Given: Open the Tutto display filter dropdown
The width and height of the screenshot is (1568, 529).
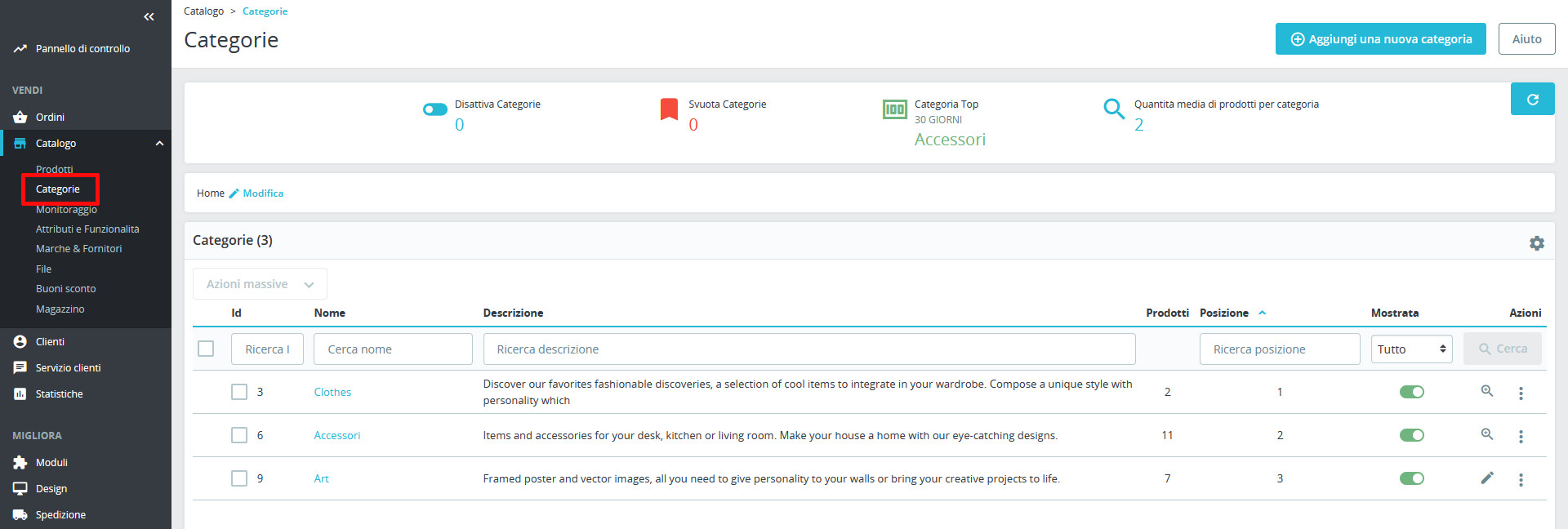Looking at the screenshot, I should (x=1411, y=349).
